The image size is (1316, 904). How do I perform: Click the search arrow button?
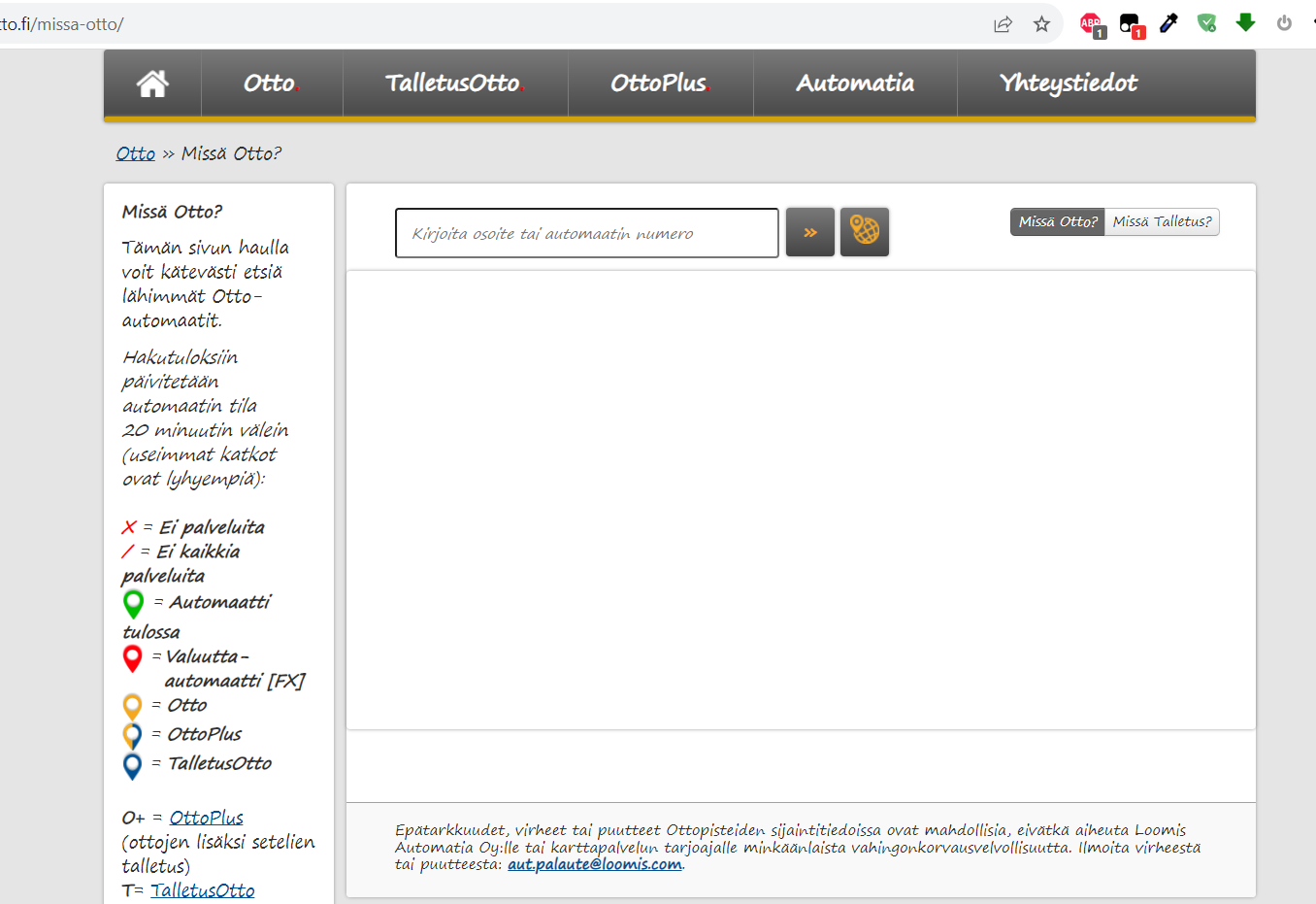pyautogui.click(x=809, y=231)
